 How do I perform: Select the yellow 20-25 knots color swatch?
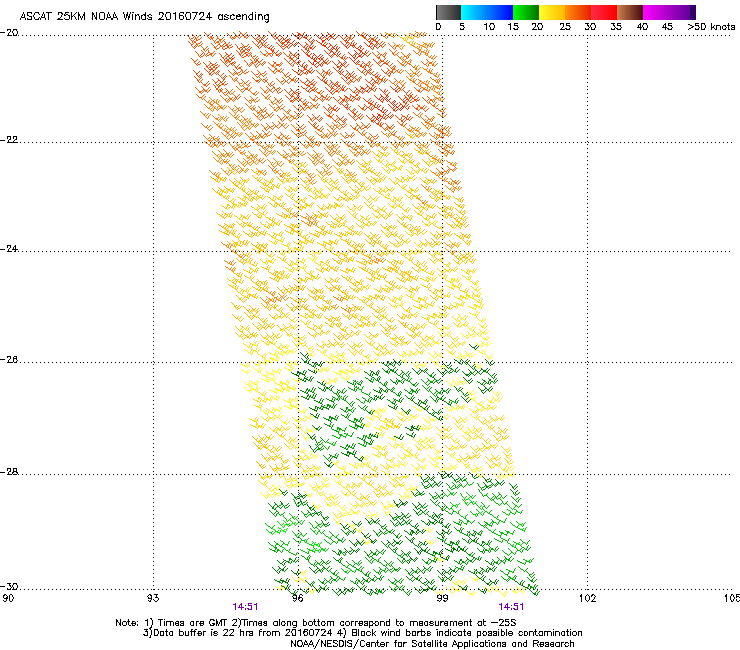pyautogui.click(x=552, y=12)
